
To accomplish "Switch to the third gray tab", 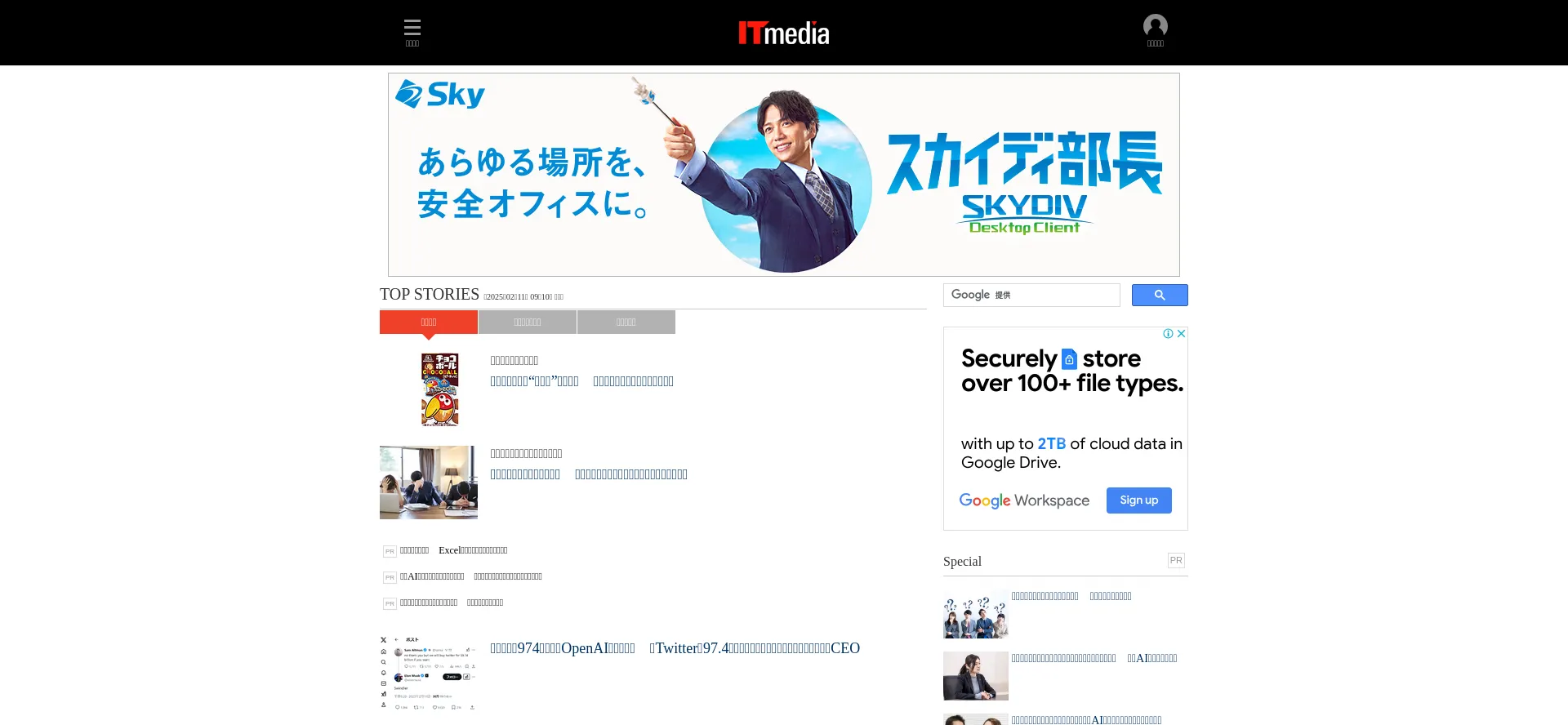I will (626, 322).
